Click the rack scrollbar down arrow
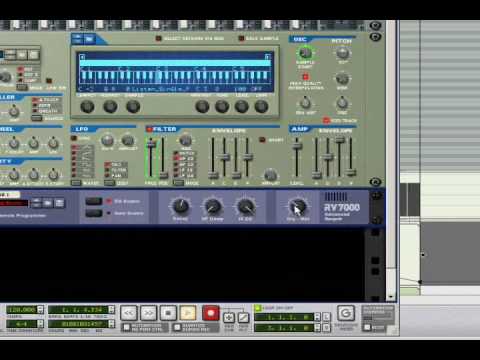Image resolution: width=480 pixels, height=360 pixels. pyautogui.click(x=391, y=296)
